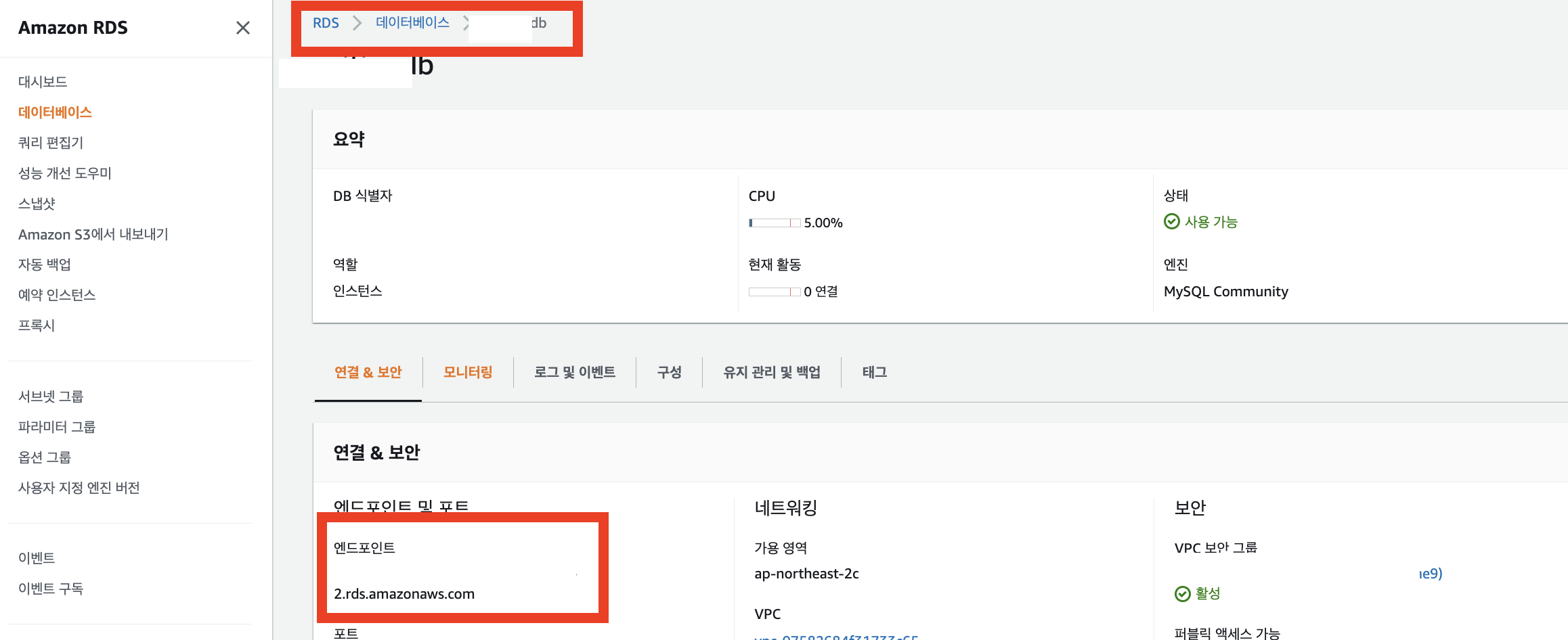This screenshot has height=640, width=1568.
Task: Click the 사용 가능 status text
Action: coord(1211,222)
